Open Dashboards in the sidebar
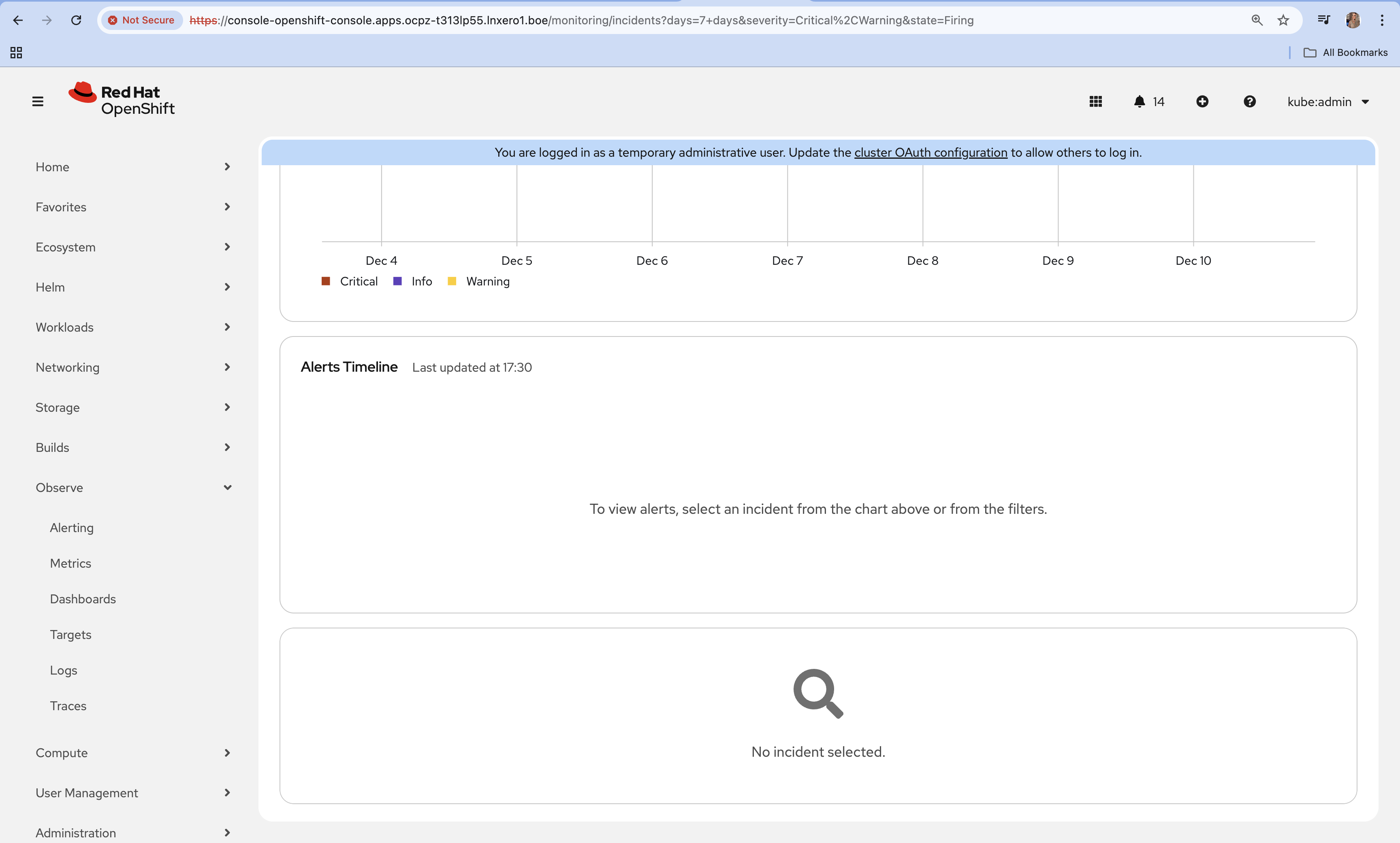 pos(83,599)
